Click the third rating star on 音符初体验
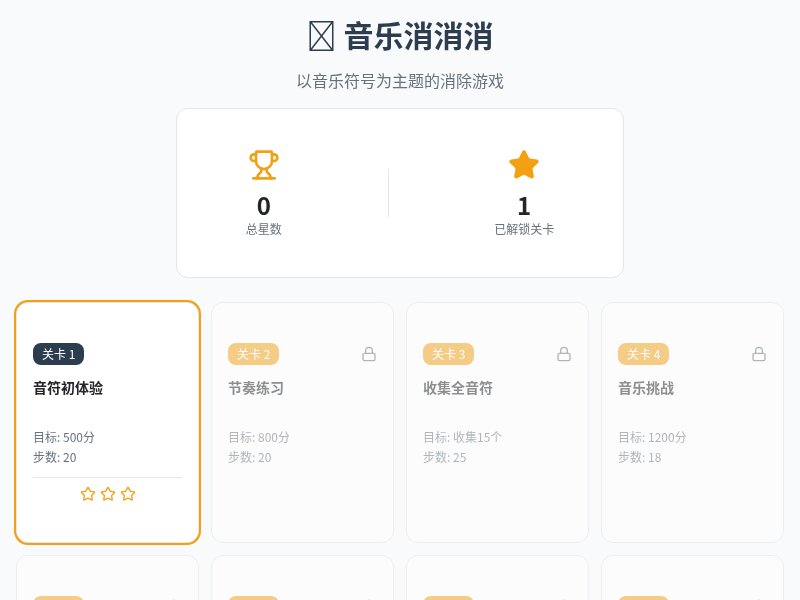 127,493
